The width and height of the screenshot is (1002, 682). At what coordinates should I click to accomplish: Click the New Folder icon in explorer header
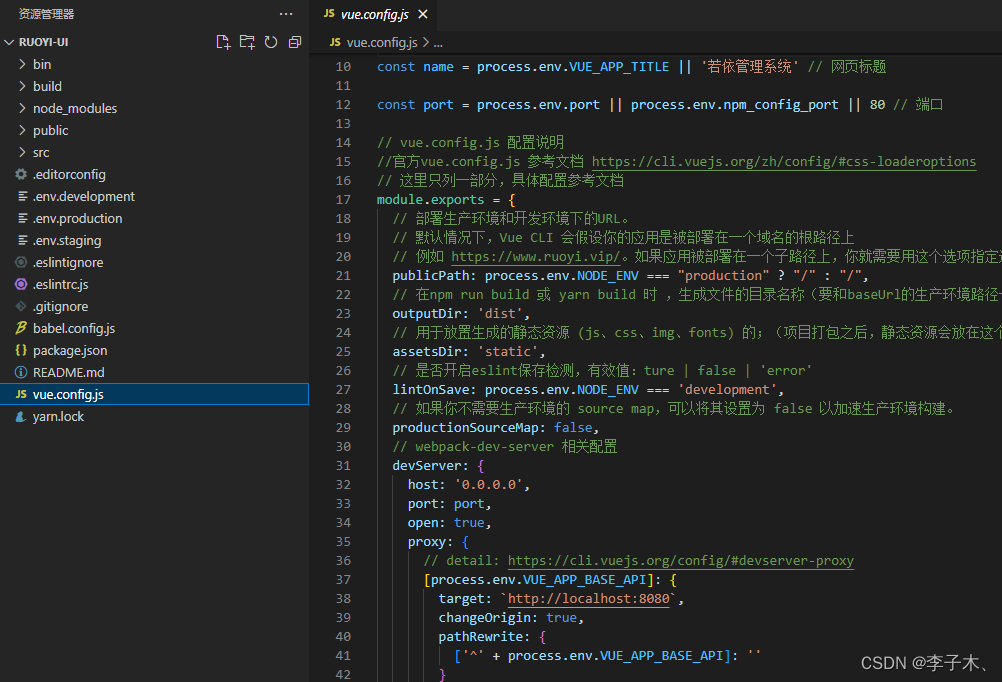pos(247,42)
